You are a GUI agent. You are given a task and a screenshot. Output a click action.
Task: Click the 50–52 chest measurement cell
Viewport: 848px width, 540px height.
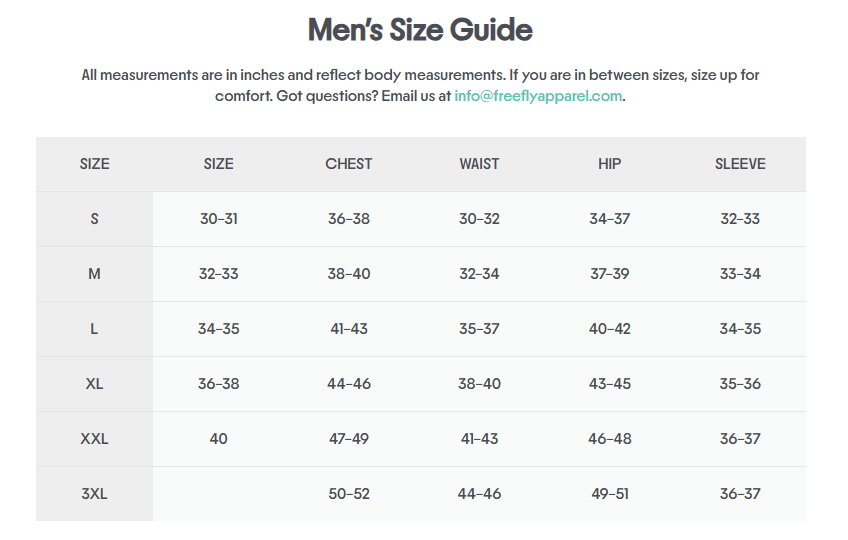[349, 494]
